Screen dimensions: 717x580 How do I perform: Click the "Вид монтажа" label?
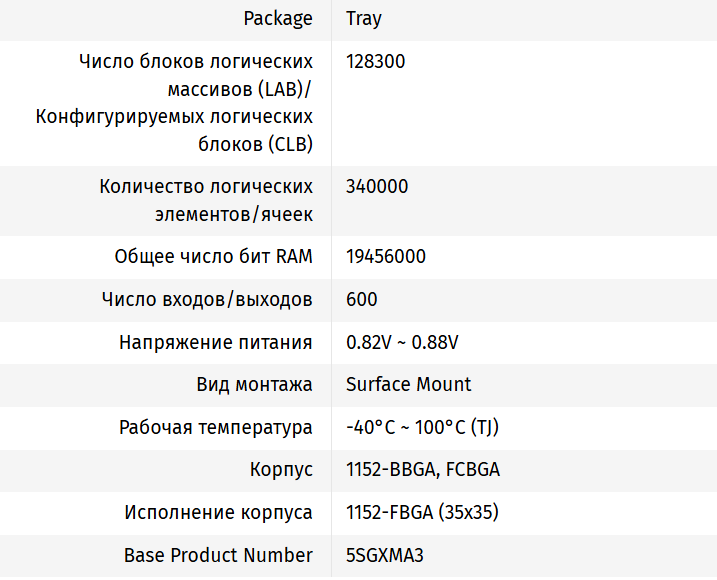click(x=254, y=385)
